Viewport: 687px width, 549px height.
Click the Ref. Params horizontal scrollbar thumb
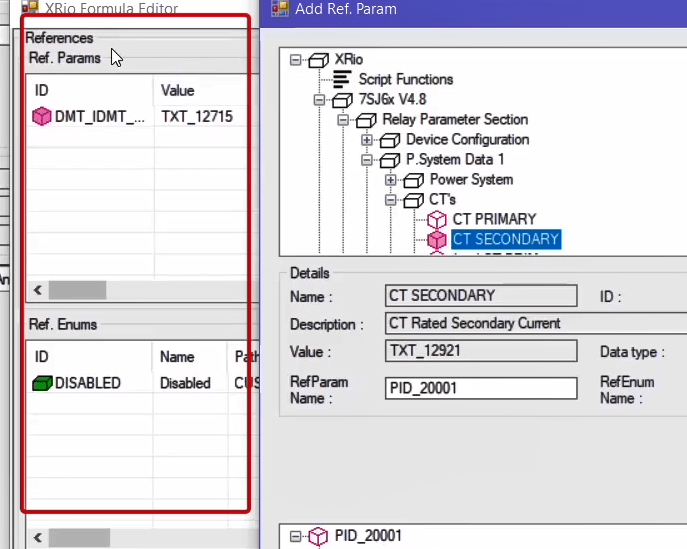[x=77, y=290]
